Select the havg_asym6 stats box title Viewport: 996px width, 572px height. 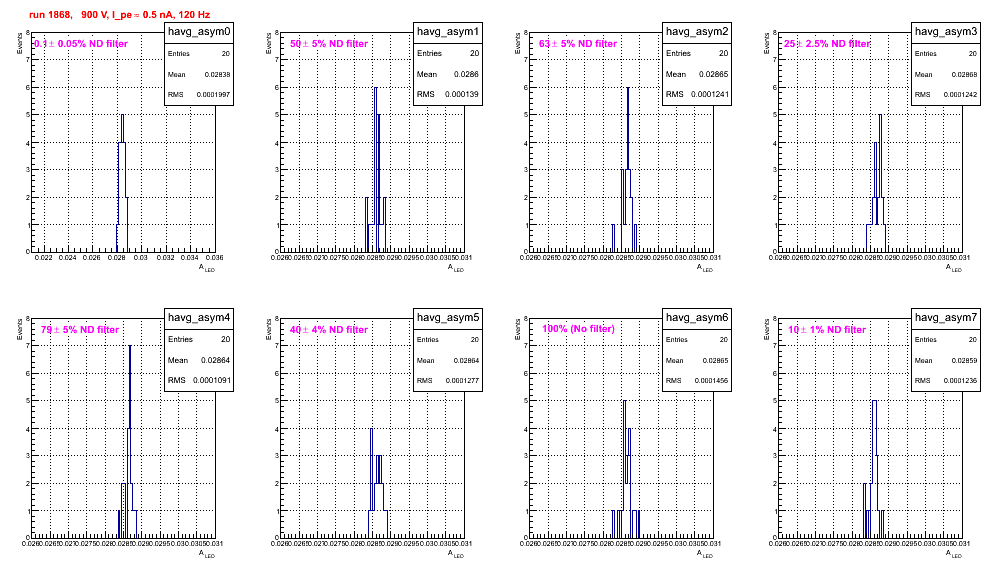(x=697, y=318)
